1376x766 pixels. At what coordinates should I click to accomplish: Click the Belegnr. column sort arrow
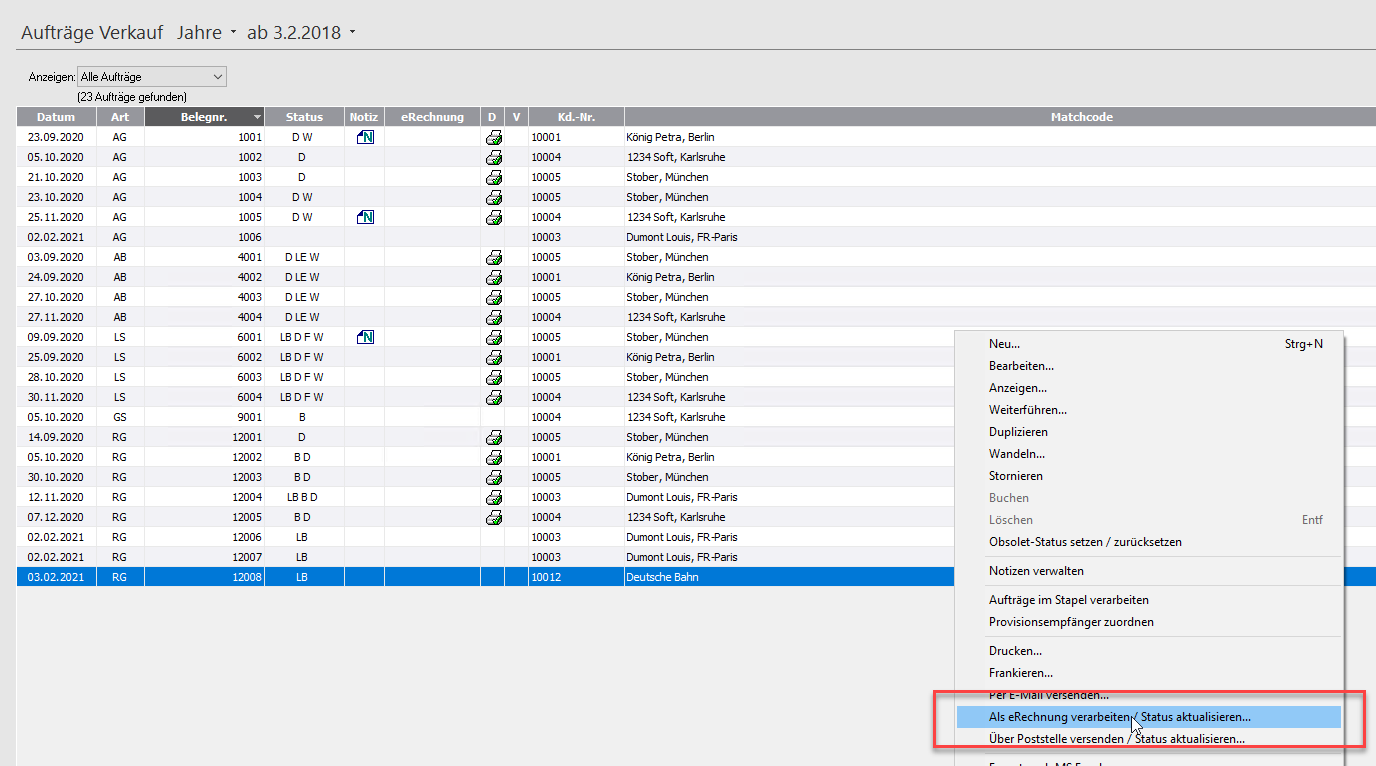(257, 118)
